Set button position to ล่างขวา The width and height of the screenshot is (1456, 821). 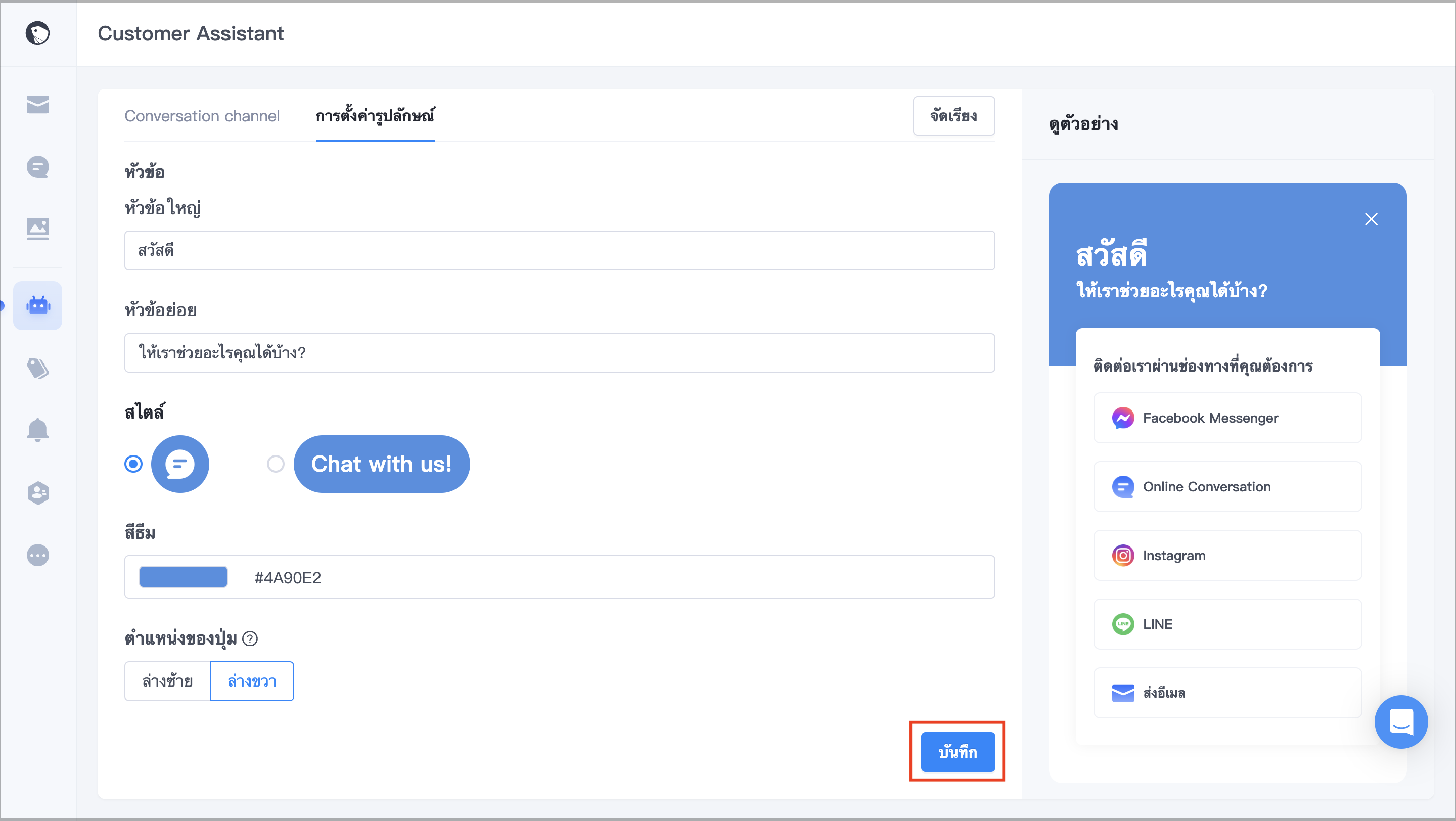(x=252, y=681)
